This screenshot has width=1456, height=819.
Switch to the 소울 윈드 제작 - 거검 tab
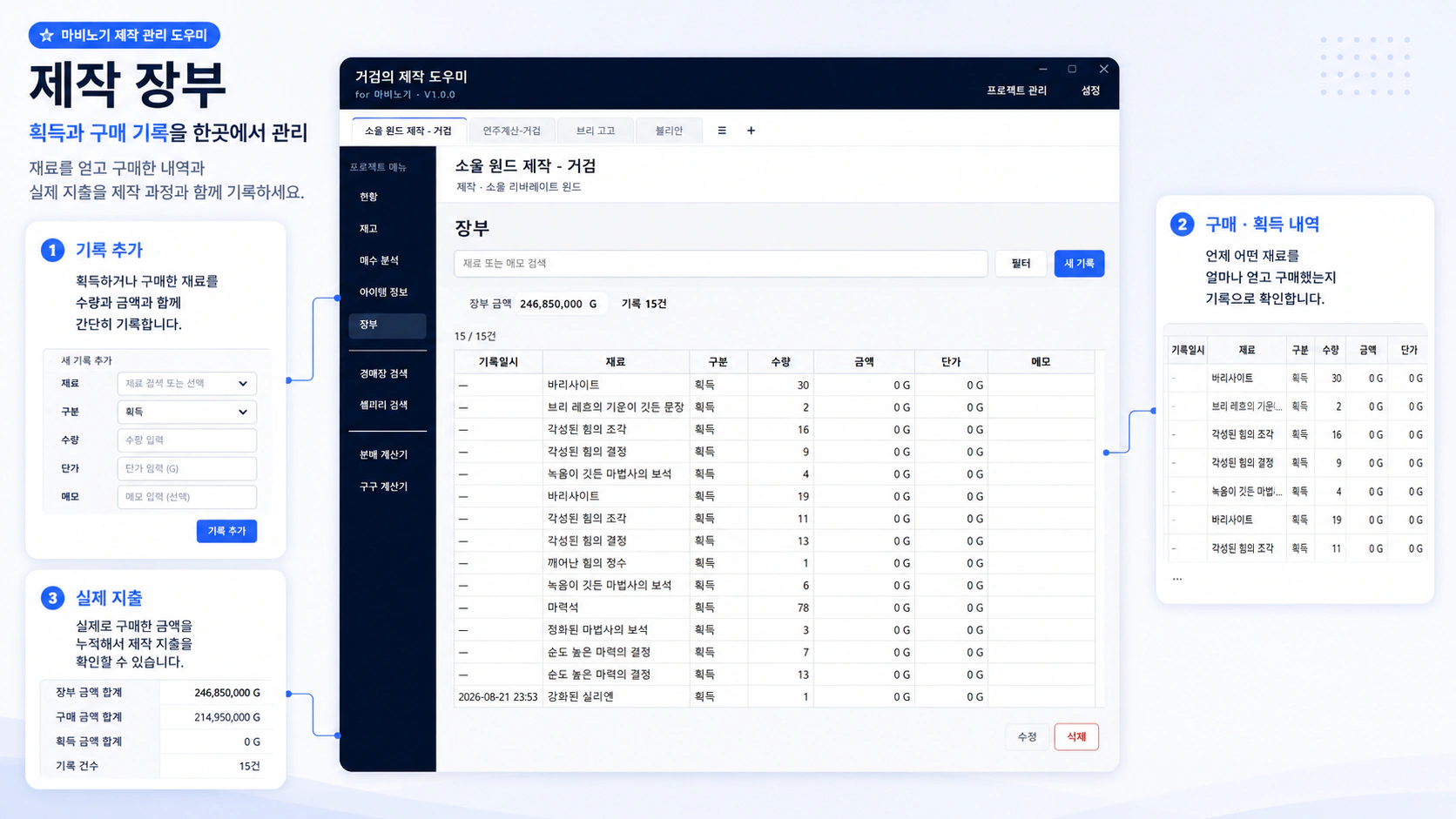click(x=408, y=131)
